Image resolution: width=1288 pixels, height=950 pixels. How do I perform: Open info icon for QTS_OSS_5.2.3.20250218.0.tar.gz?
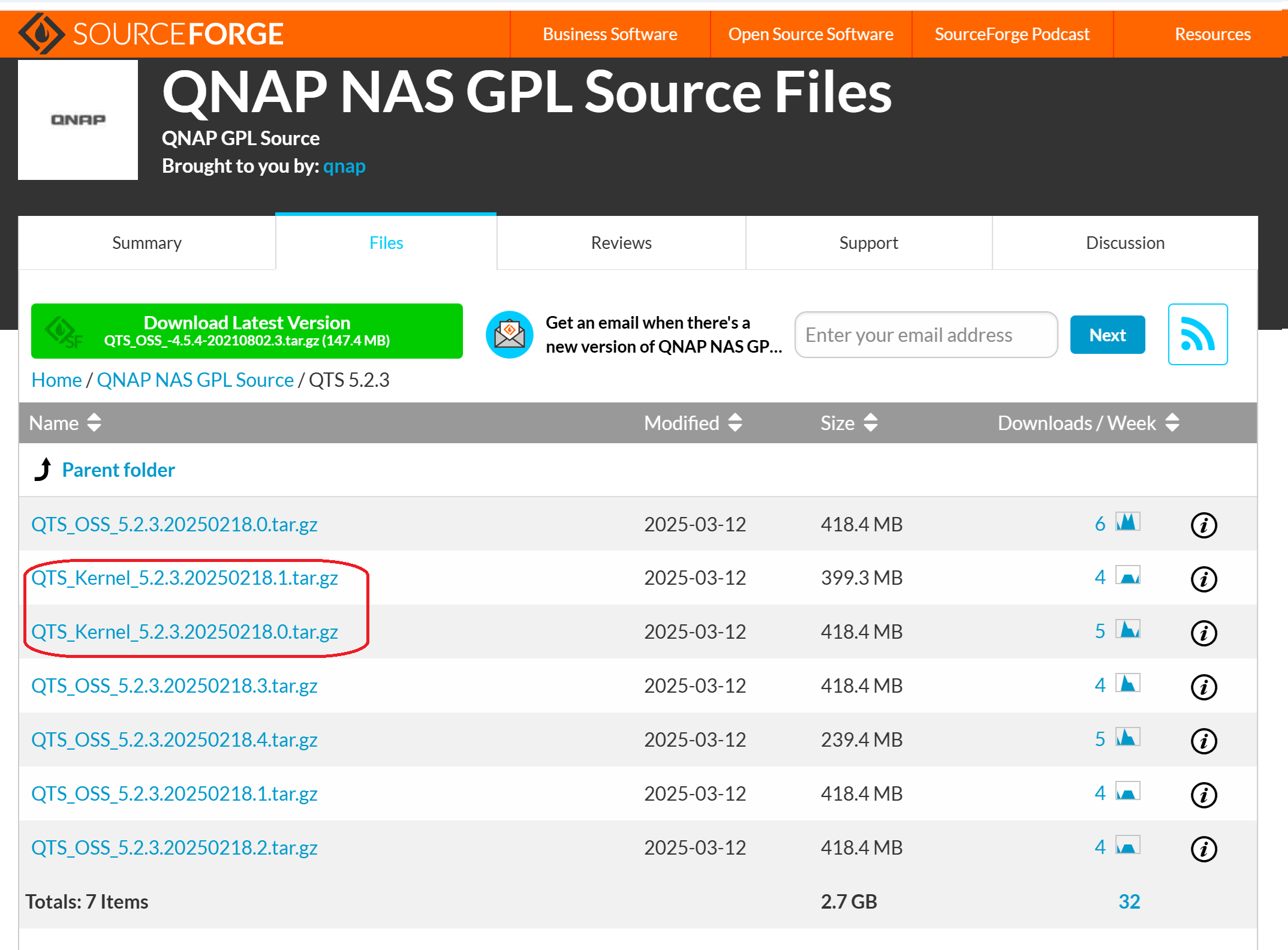(x=1203, y=525)
